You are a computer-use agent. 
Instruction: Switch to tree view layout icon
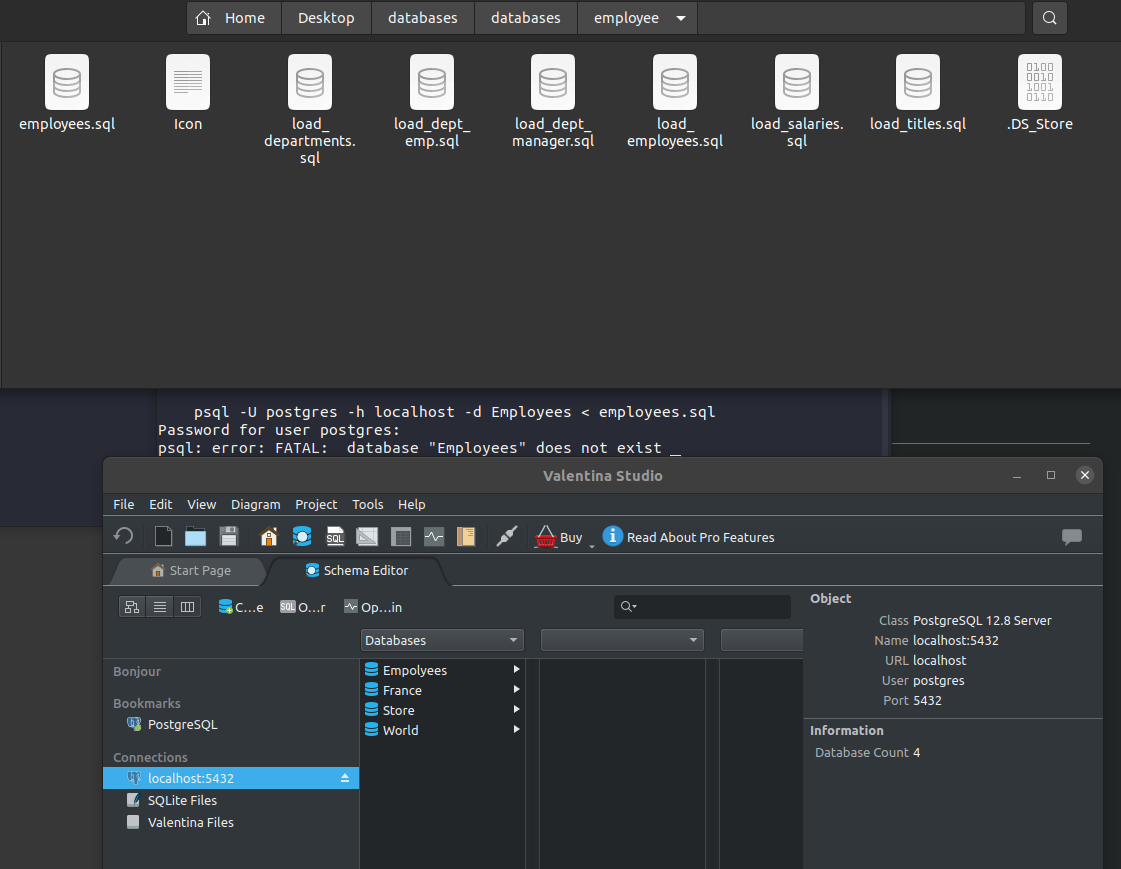[132, 607]
